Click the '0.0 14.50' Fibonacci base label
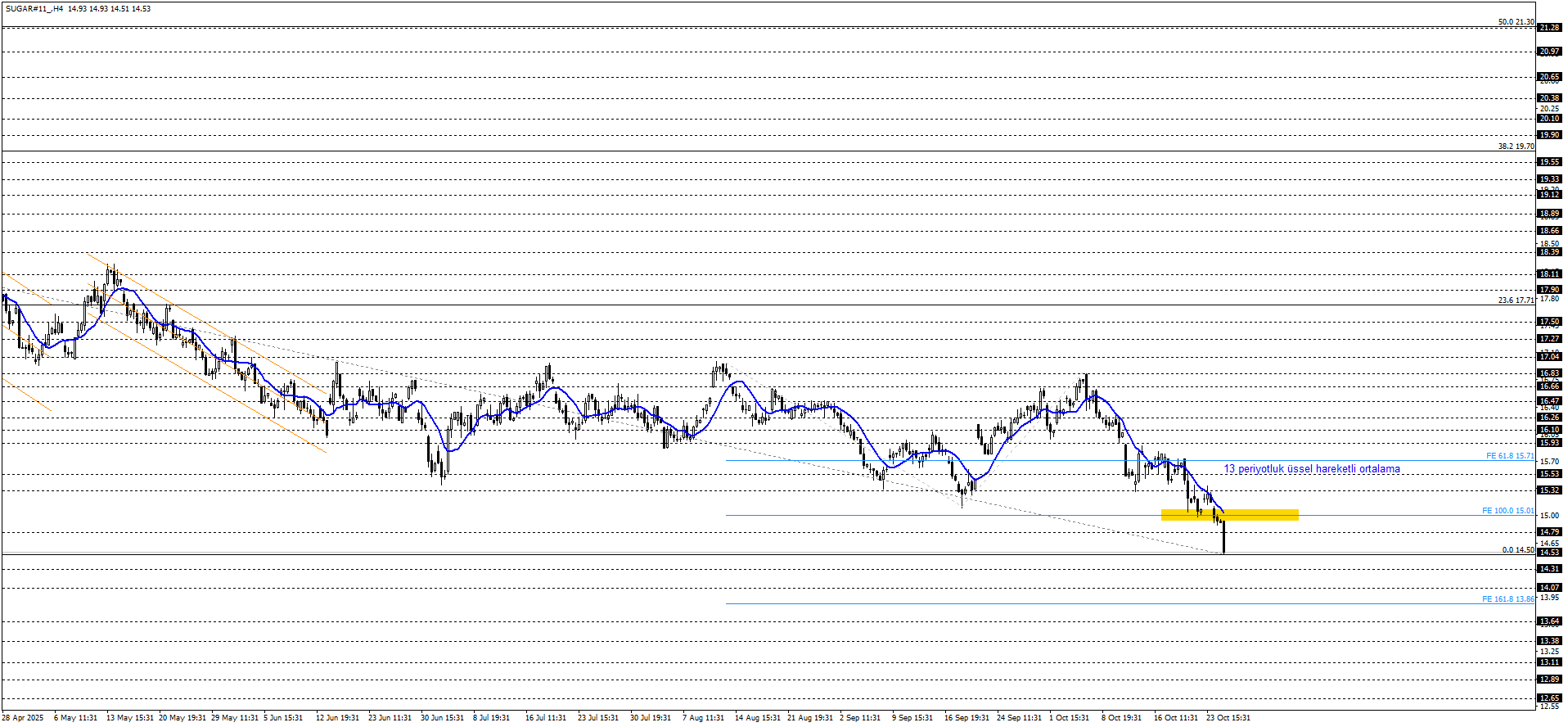Viewport: 1568px width, 727px height. coord(1517,550)
